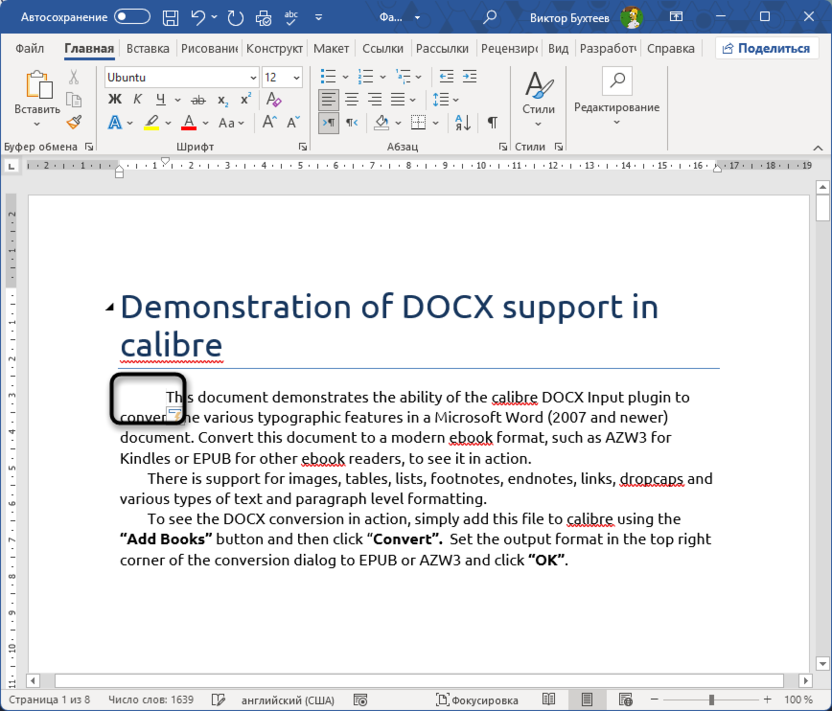Select the Format Painter brush icon
Screen dimensions: 832x711
(x=74, y=122)
